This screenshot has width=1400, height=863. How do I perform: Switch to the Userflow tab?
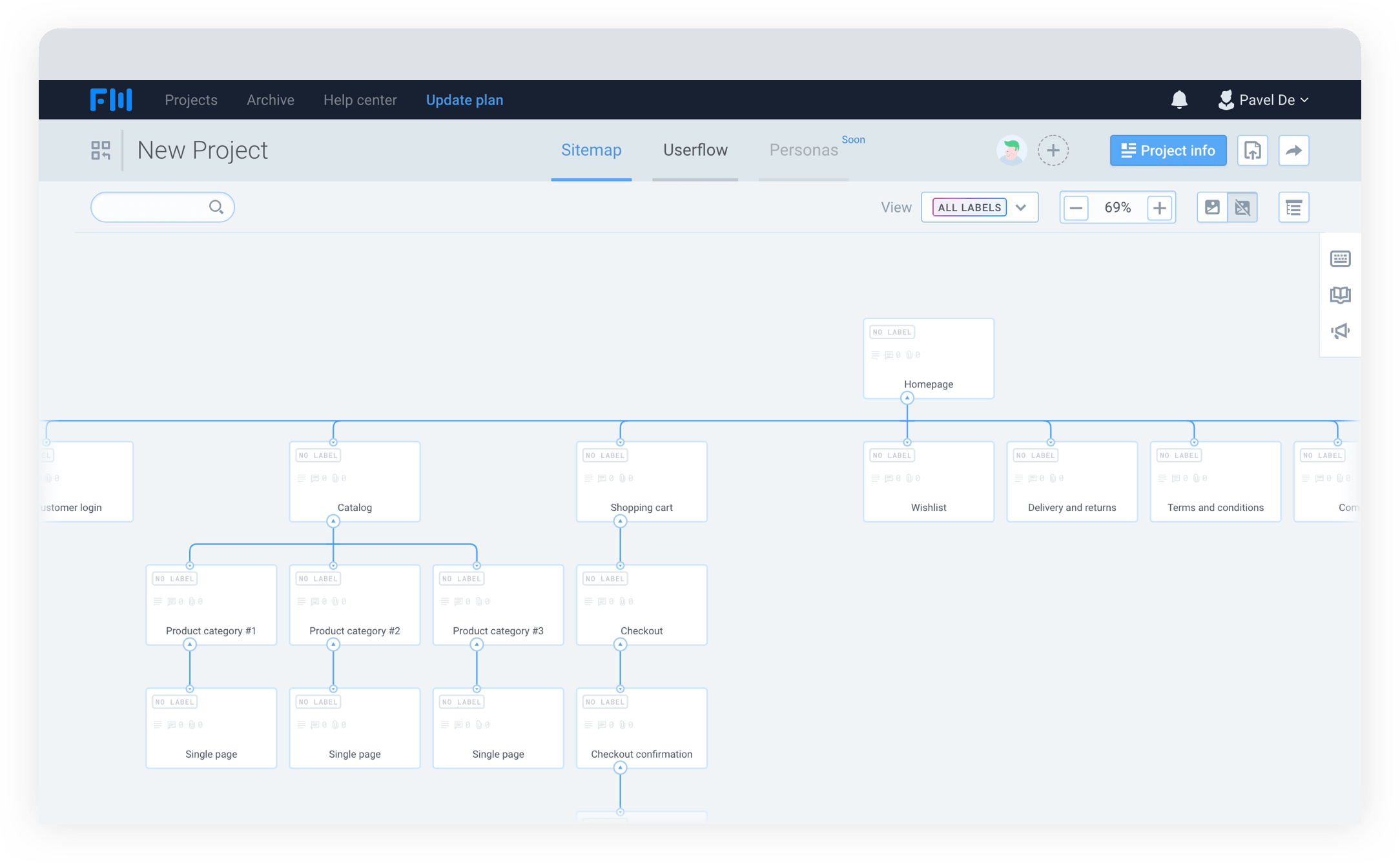click(695, 150)
